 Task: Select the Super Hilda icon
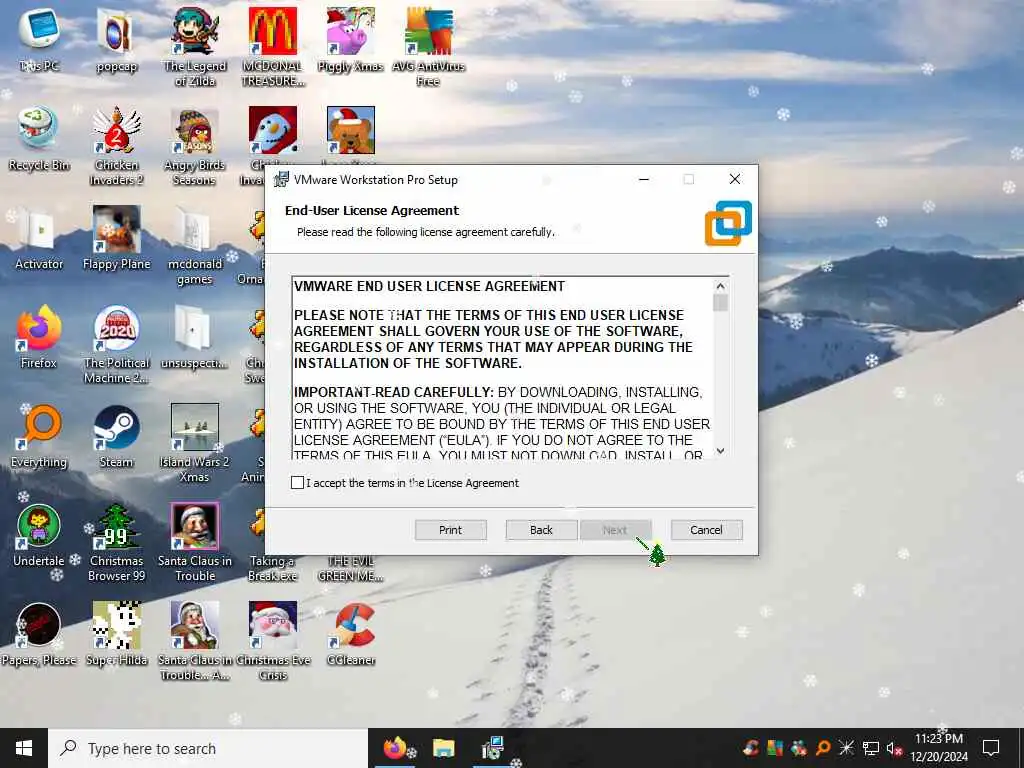click(x=117, y=635)
